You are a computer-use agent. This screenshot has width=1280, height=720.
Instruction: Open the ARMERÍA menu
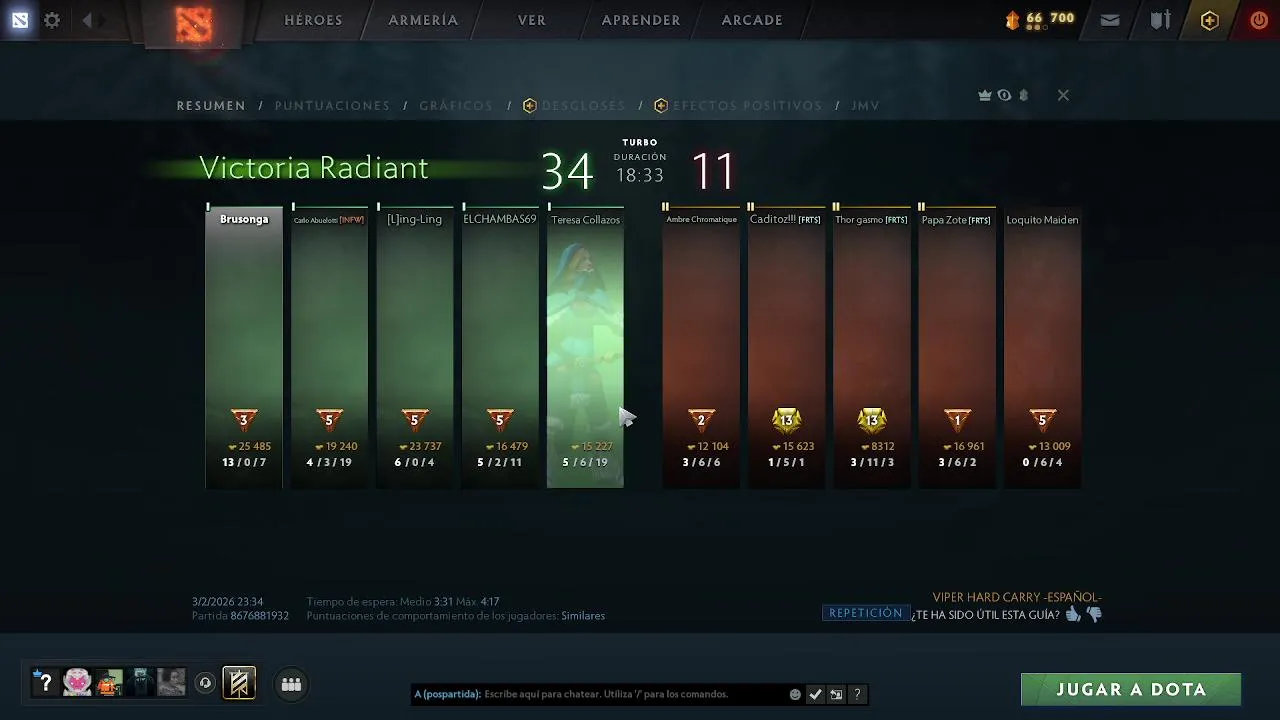(423, 20)
